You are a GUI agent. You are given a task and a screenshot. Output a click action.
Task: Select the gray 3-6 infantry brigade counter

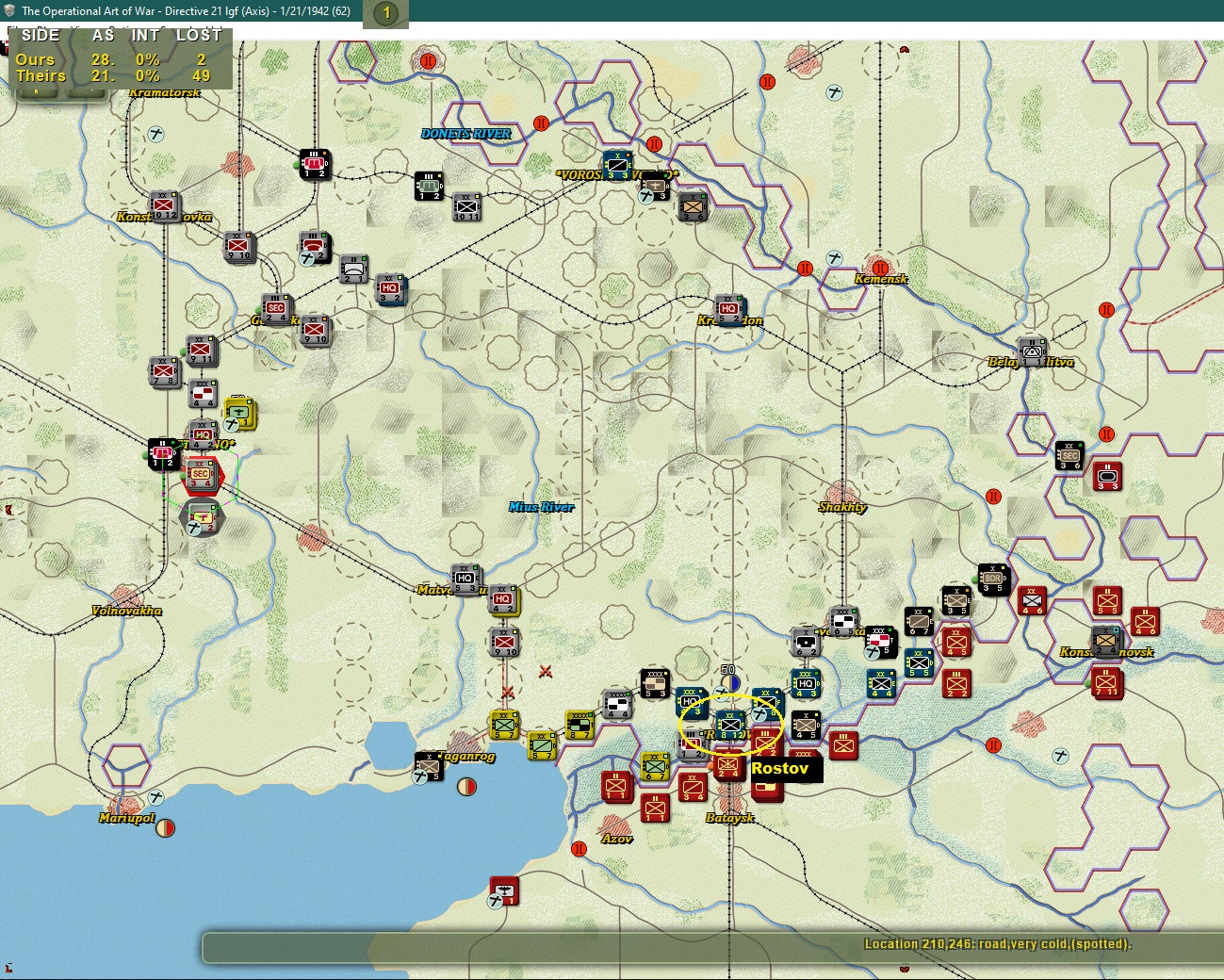click(x=693, y=206)
